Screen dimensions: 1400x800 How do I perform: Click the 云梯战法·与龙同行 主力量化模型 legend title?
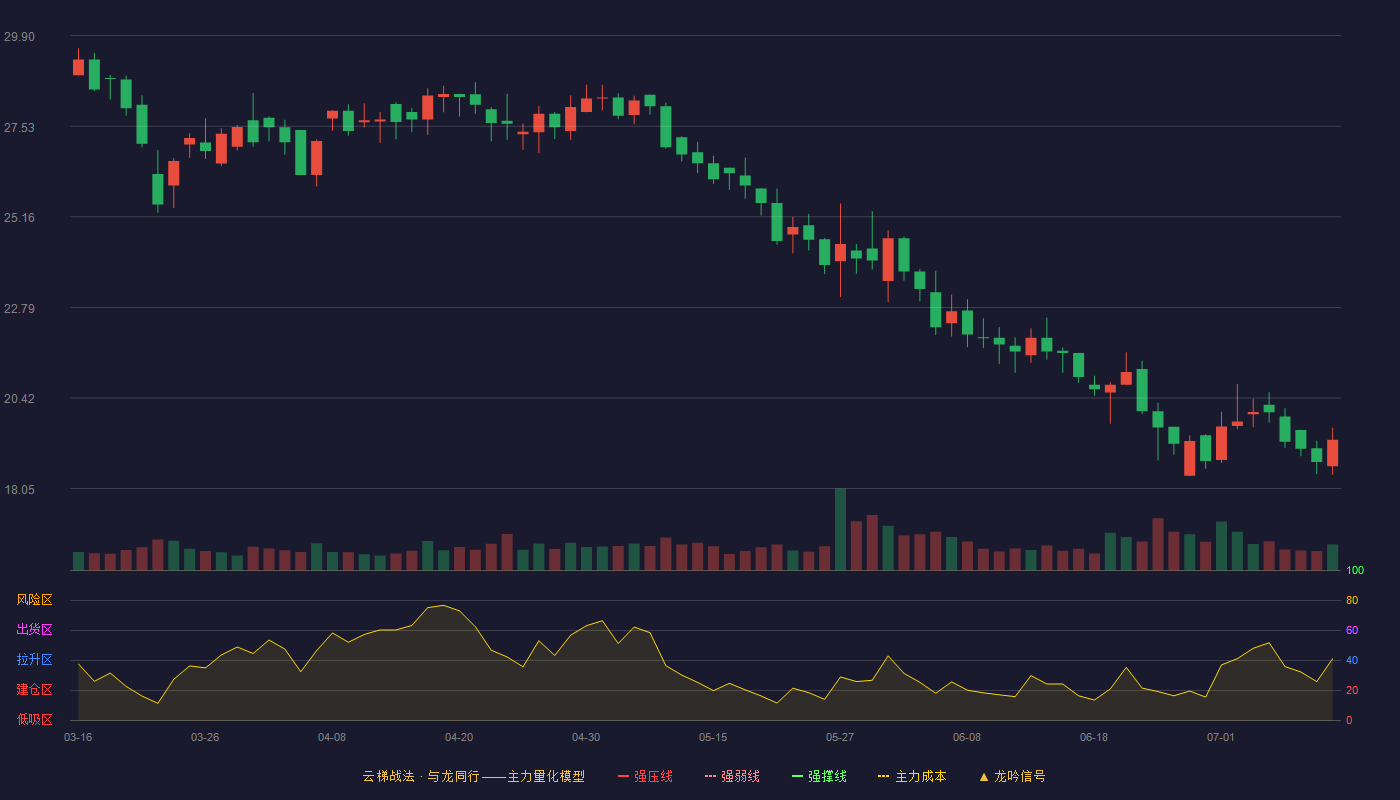[474, 776]
